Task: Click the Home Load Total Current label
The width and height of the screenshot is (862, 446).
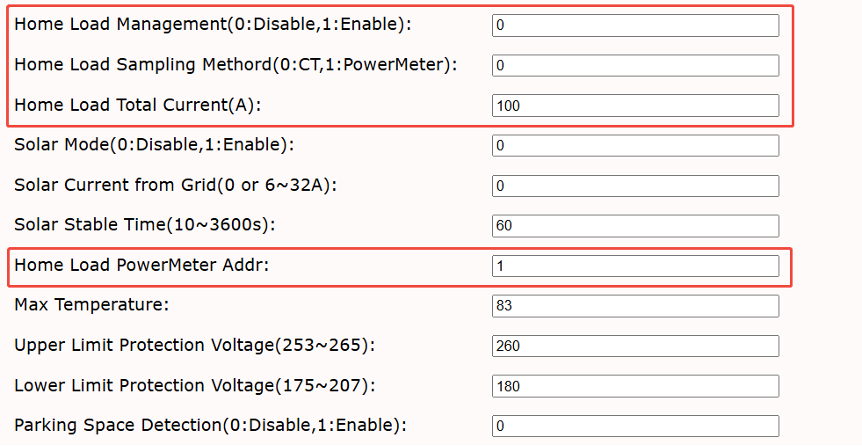Action: [137, 104]
